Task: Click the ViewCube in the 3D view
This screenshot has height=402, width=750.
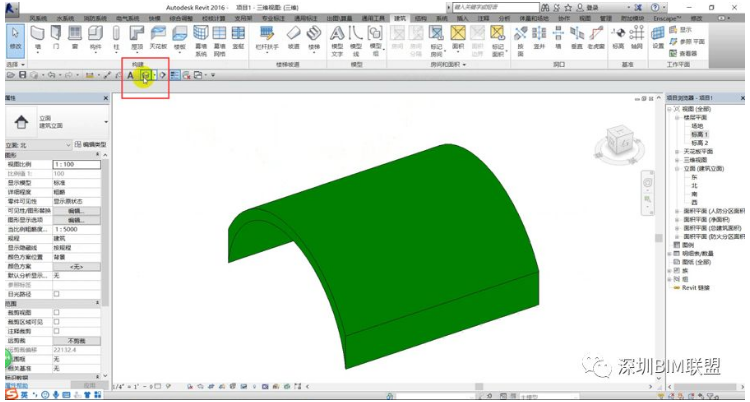Action: coord(617,142)
